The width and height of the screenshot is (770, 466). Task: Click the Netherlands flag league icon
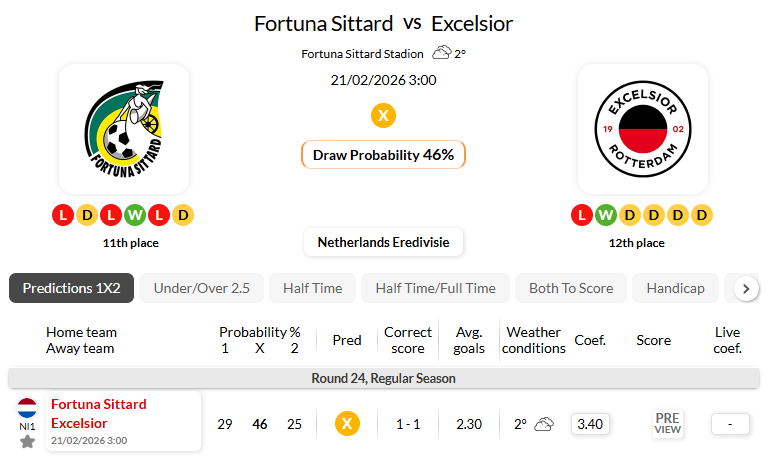[x=27, y=408]
